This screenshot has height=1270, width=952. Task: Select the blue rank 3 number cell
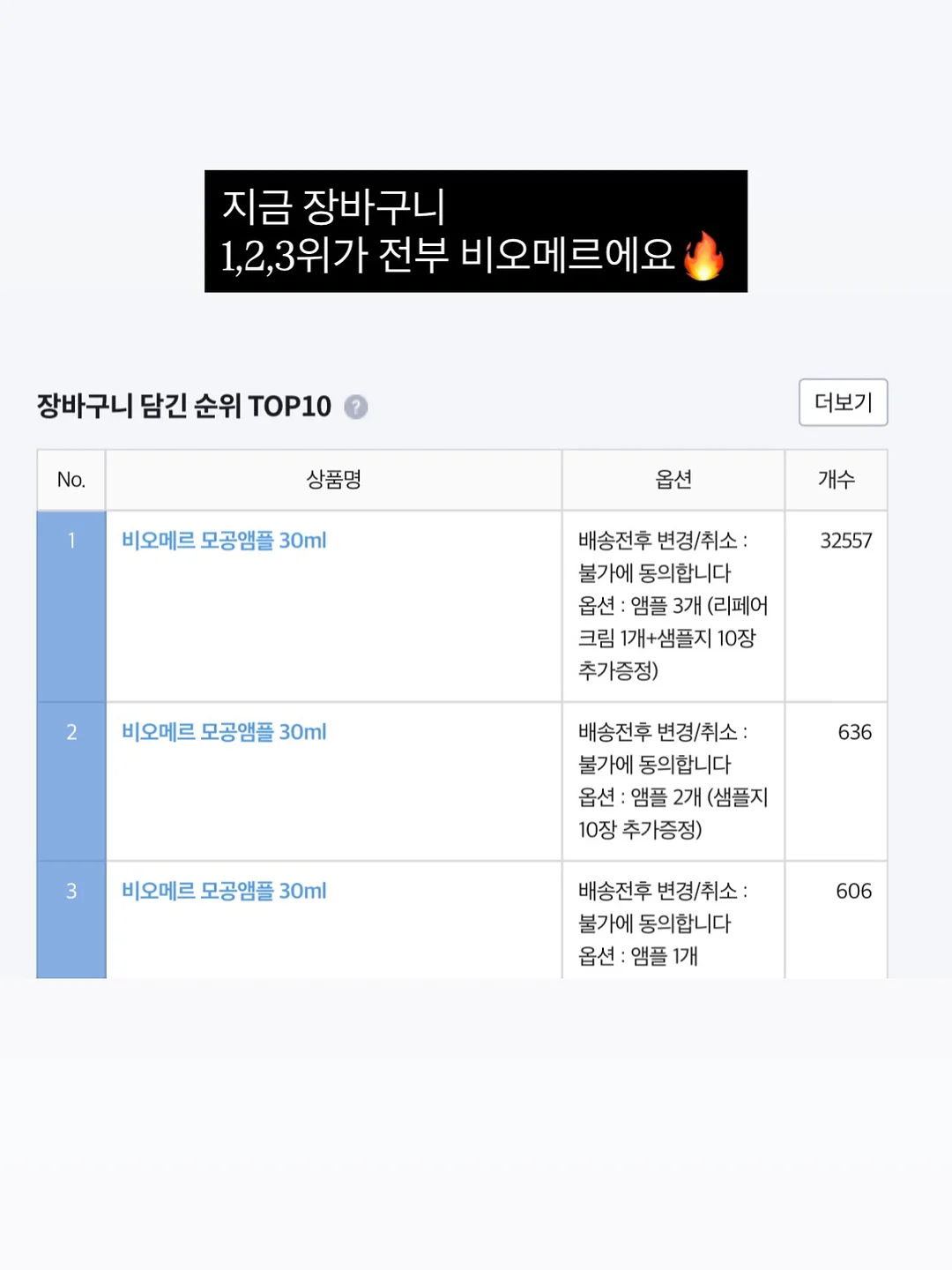click(x=71, y=920)
